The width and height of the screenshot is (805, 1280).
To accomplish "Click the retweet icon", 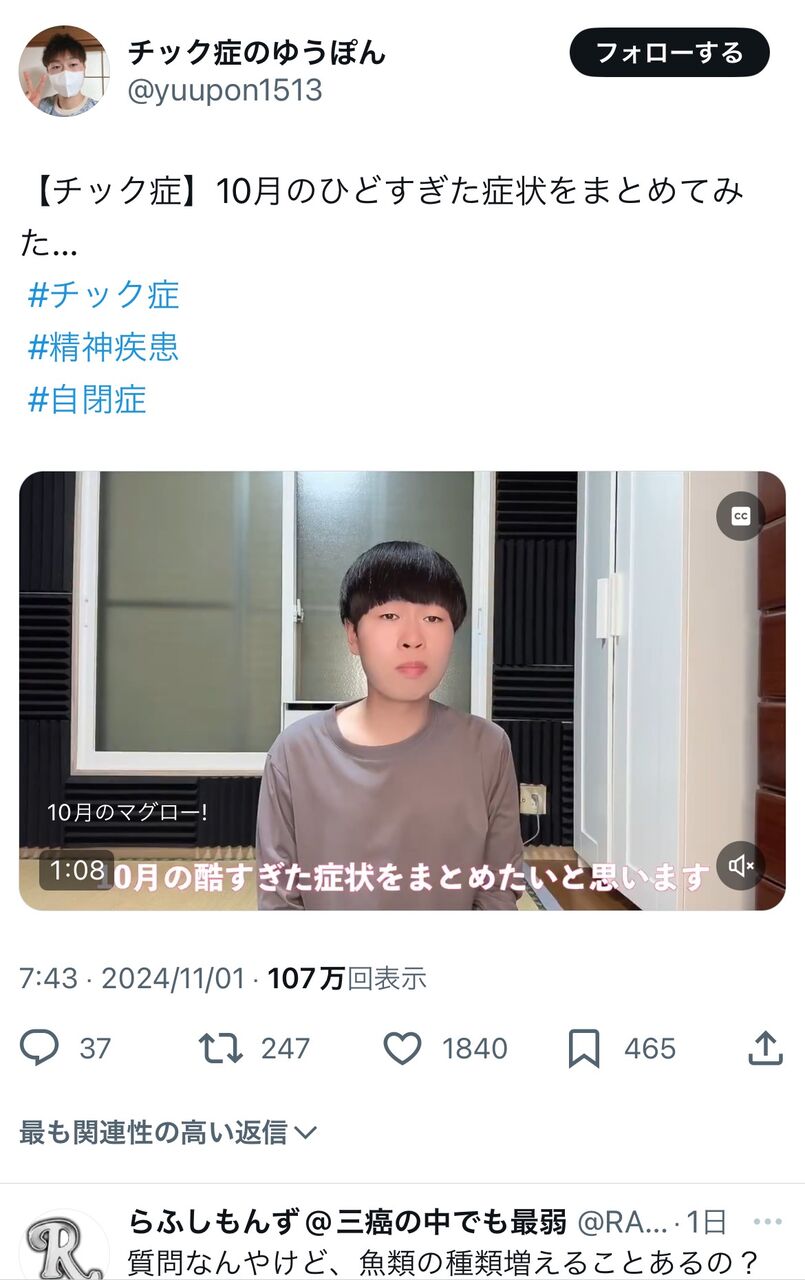I will [220, 1048].
